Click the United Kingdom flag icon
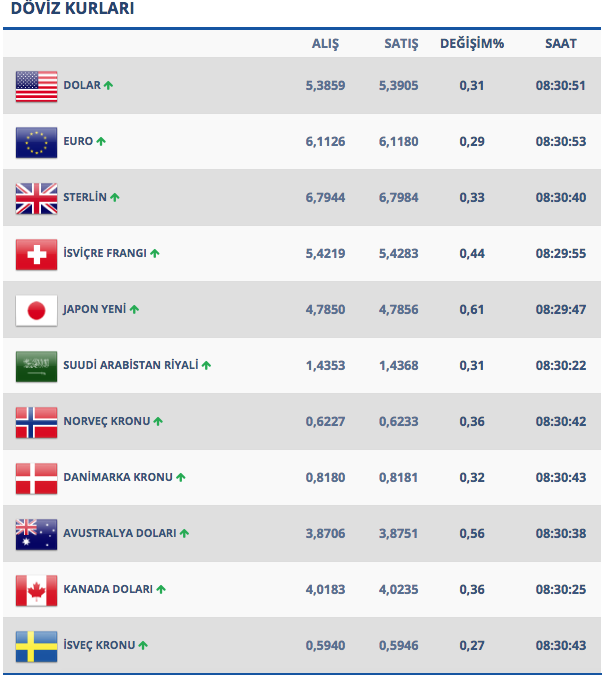Screen dimensions: 603x675 pyautogui.click(x=36, y=198)
